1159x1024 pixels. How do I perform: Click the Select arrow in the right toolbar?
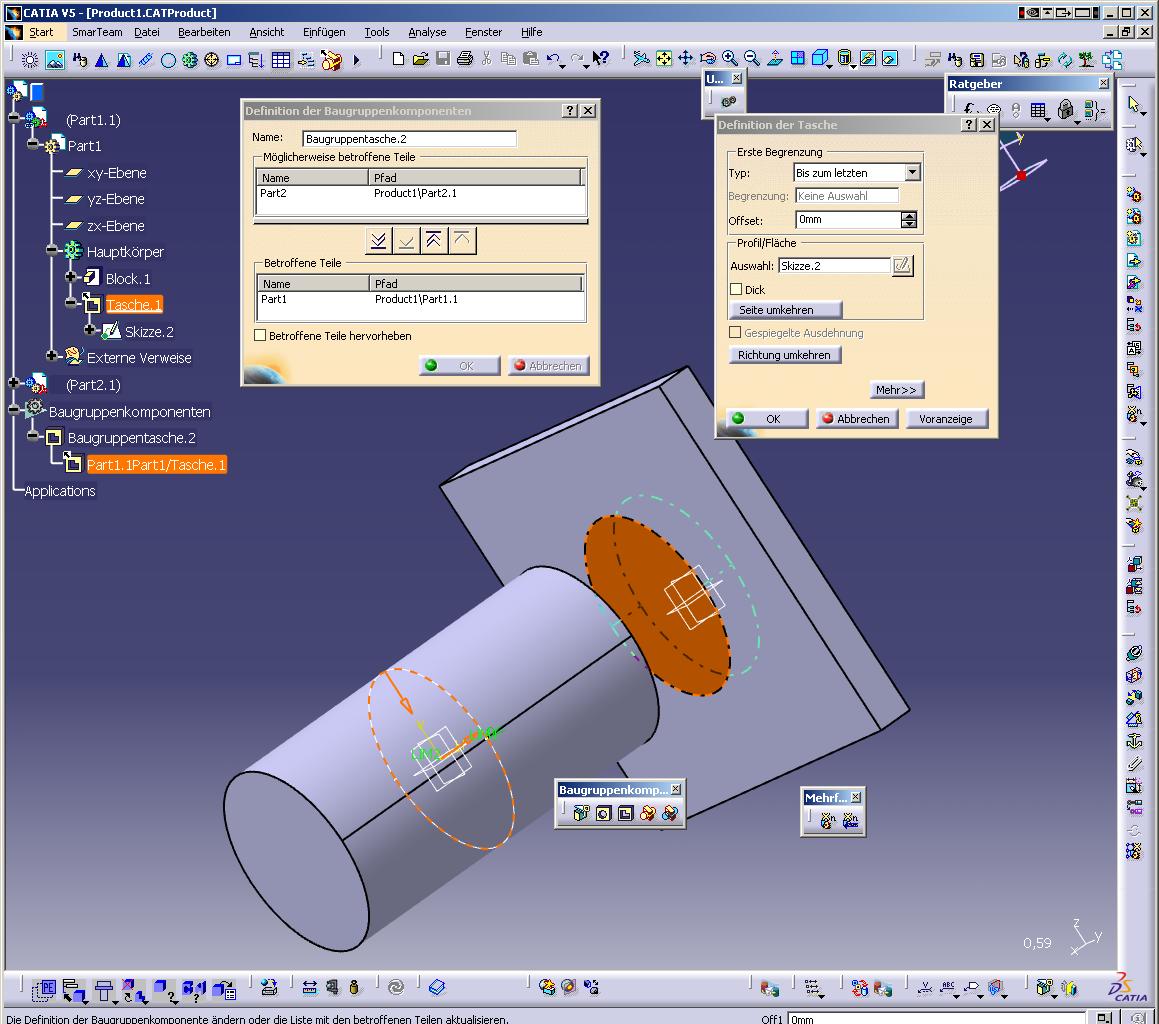(1134, 104)
